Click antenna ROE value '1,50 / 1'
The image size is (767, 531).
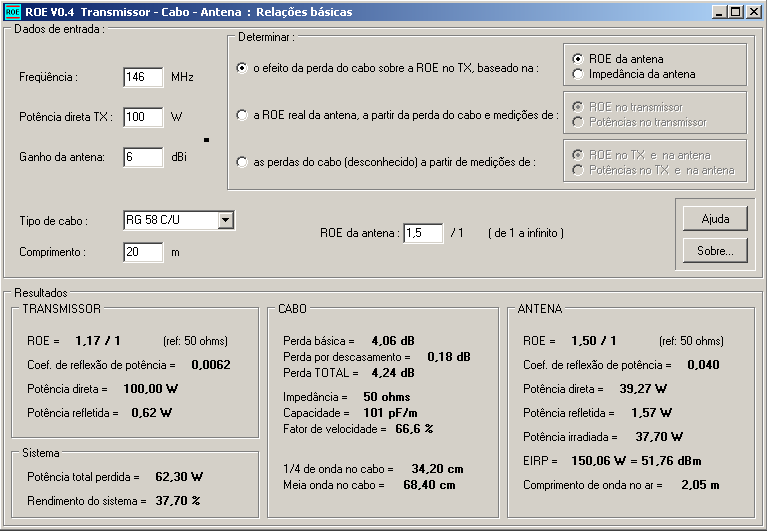[x=594, y=341]
